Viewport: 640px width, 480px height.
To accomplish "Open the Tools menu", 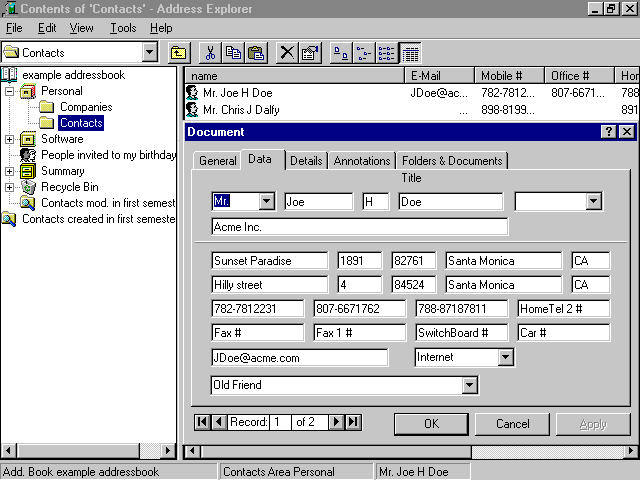I will click(x=123, y=28).
